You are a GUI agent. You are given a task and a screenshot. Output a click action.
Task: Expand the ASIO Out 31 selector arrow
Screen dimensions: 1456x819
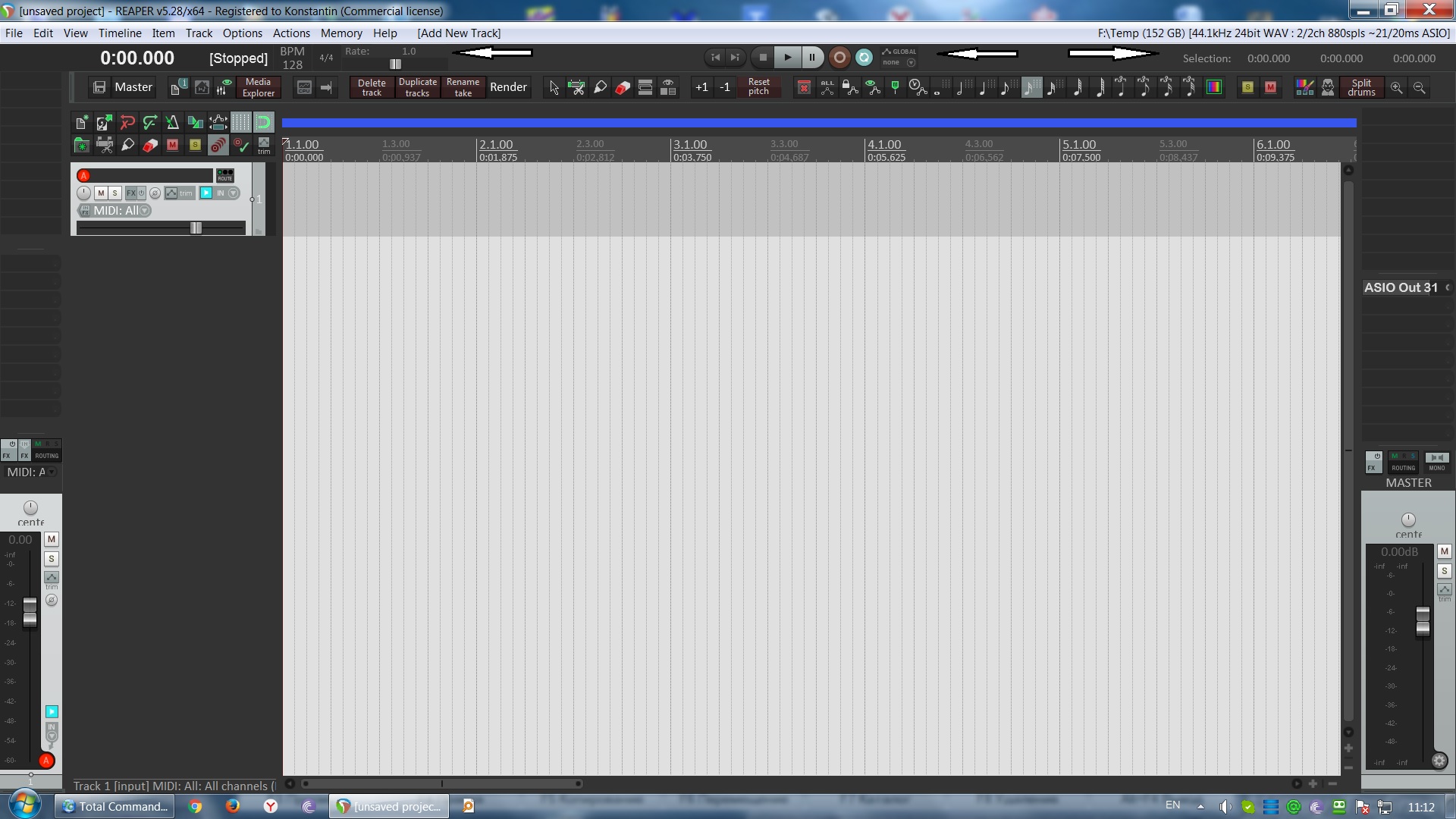[x=1447, y=287]
